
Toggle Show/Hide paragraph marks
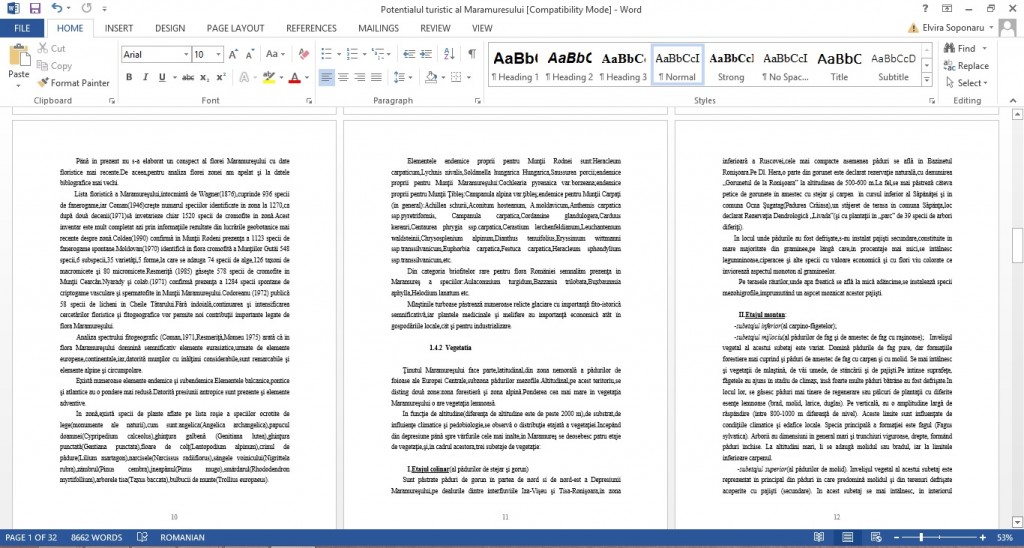(x=470, y=54)
